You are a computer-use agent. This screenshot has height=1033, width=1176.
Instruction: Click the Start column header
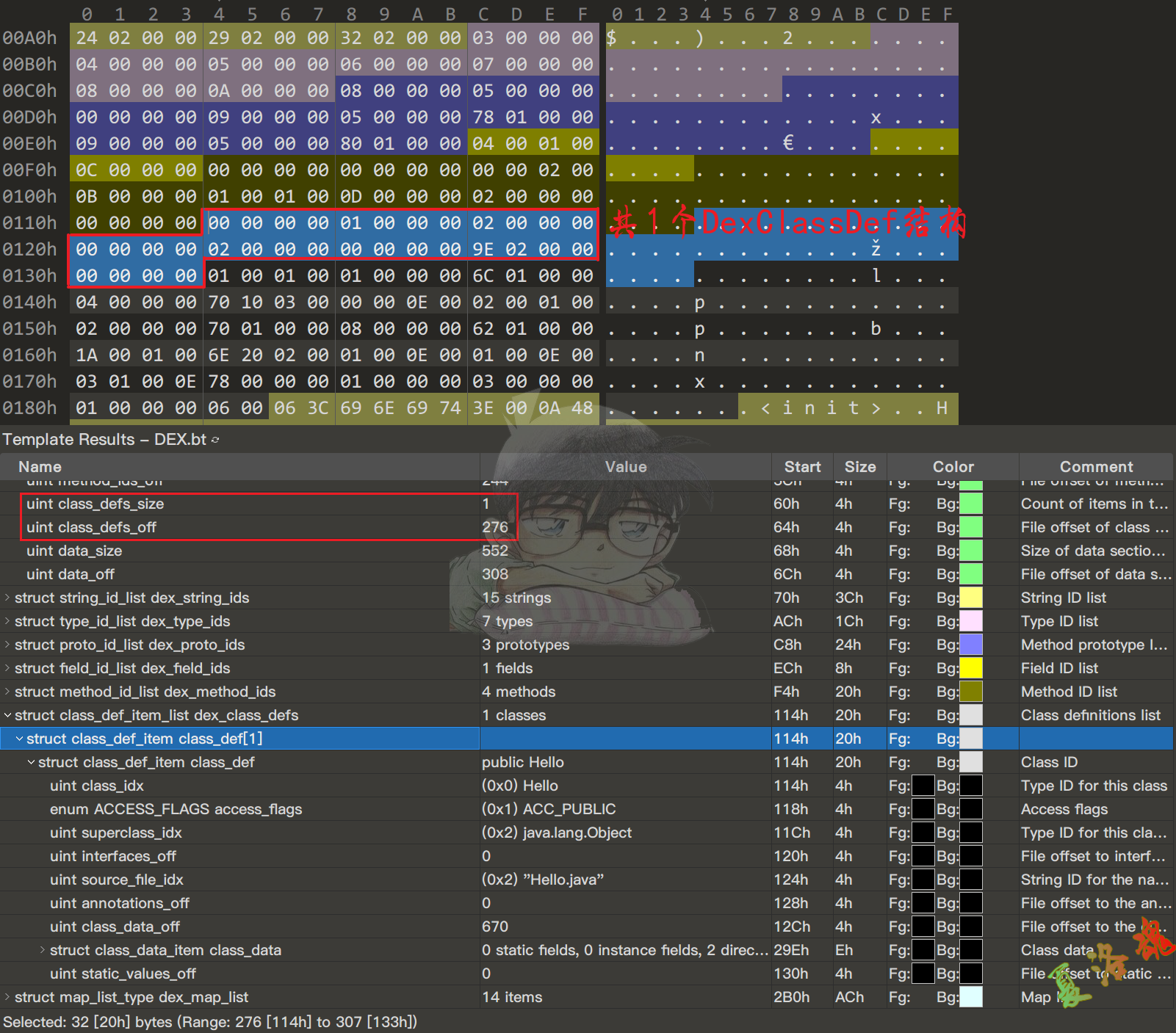tap(802, 467)
